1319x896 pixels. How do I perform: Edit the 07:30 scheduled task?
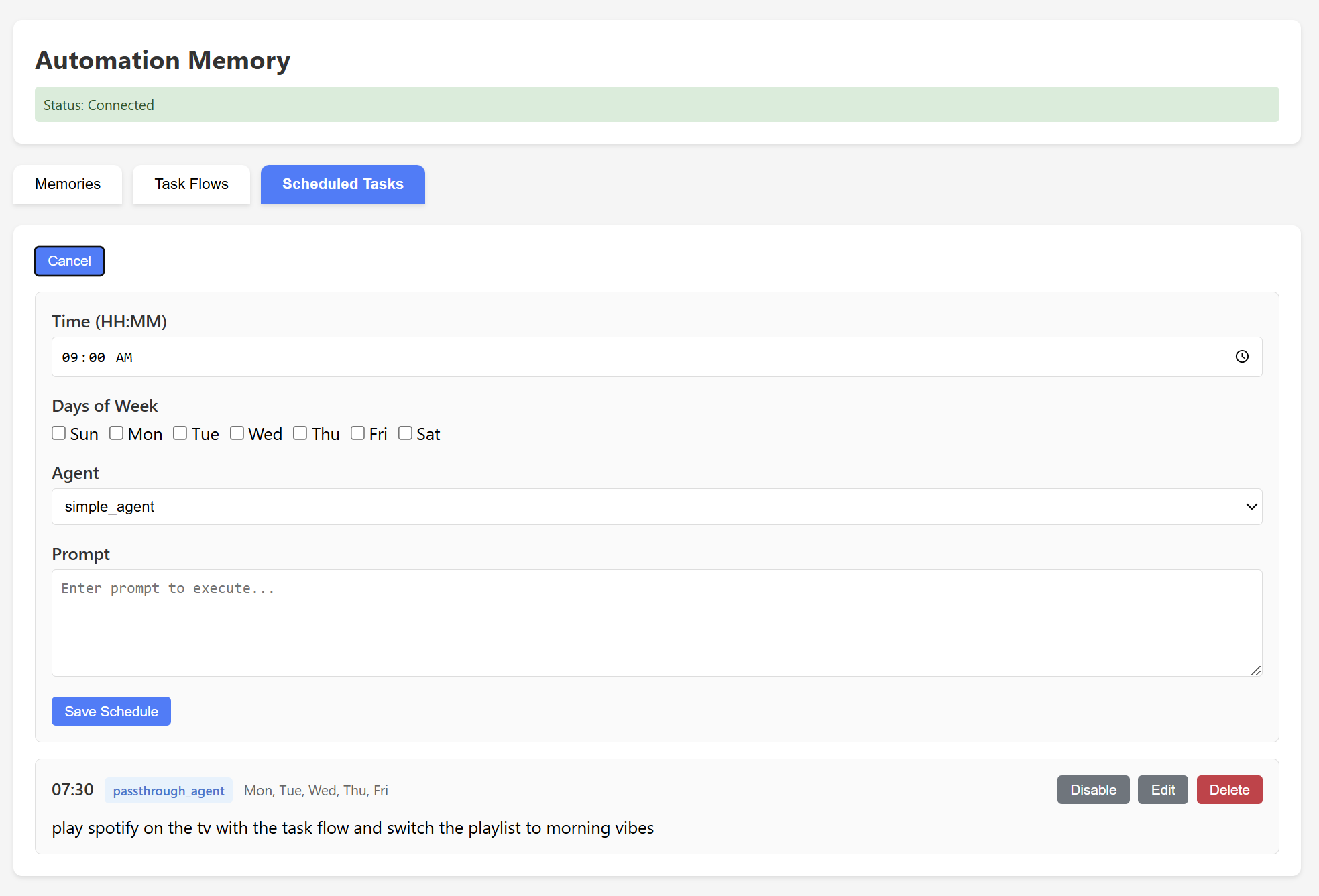click(x=1163, y=790)
